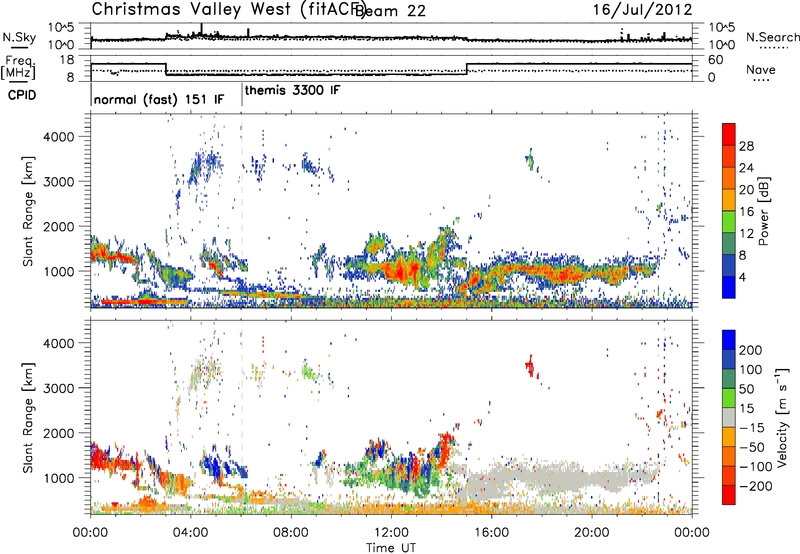Click the date '16/Jul/2012'
Viewport: 800px width, 554px height.
642,10
